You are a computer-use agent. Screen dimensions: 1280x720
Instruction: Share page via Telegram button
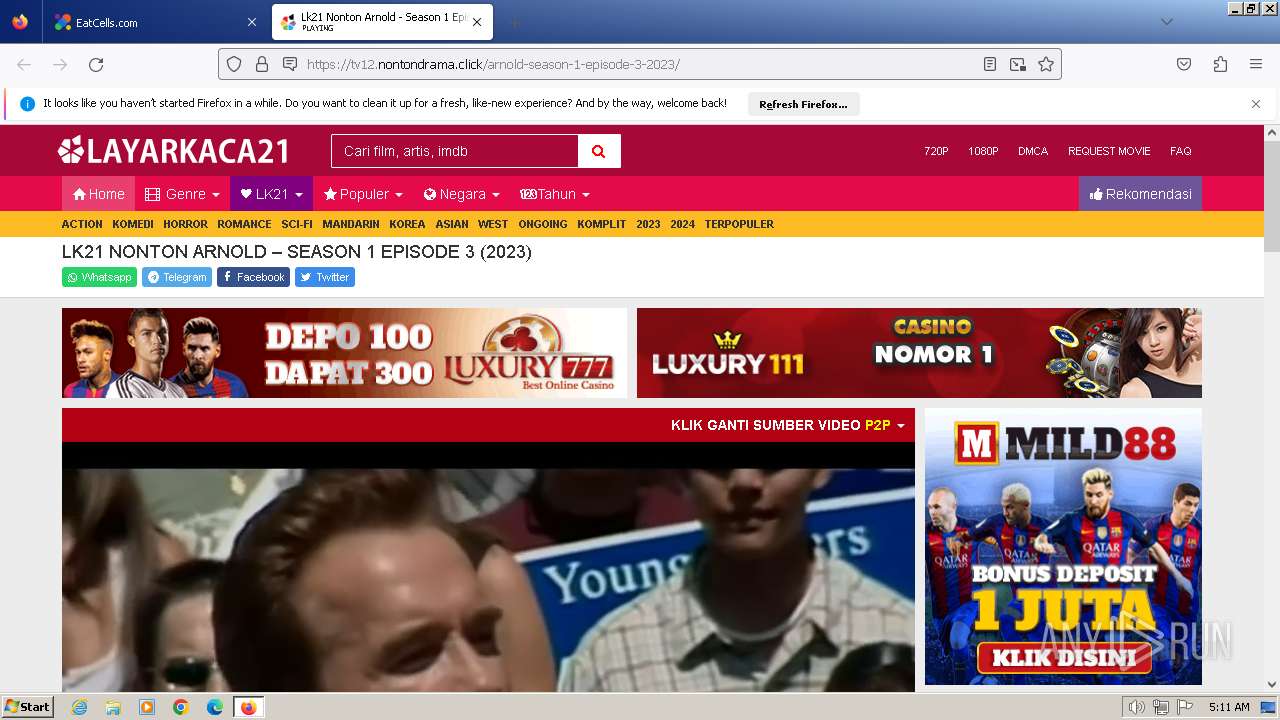[177, 277]
